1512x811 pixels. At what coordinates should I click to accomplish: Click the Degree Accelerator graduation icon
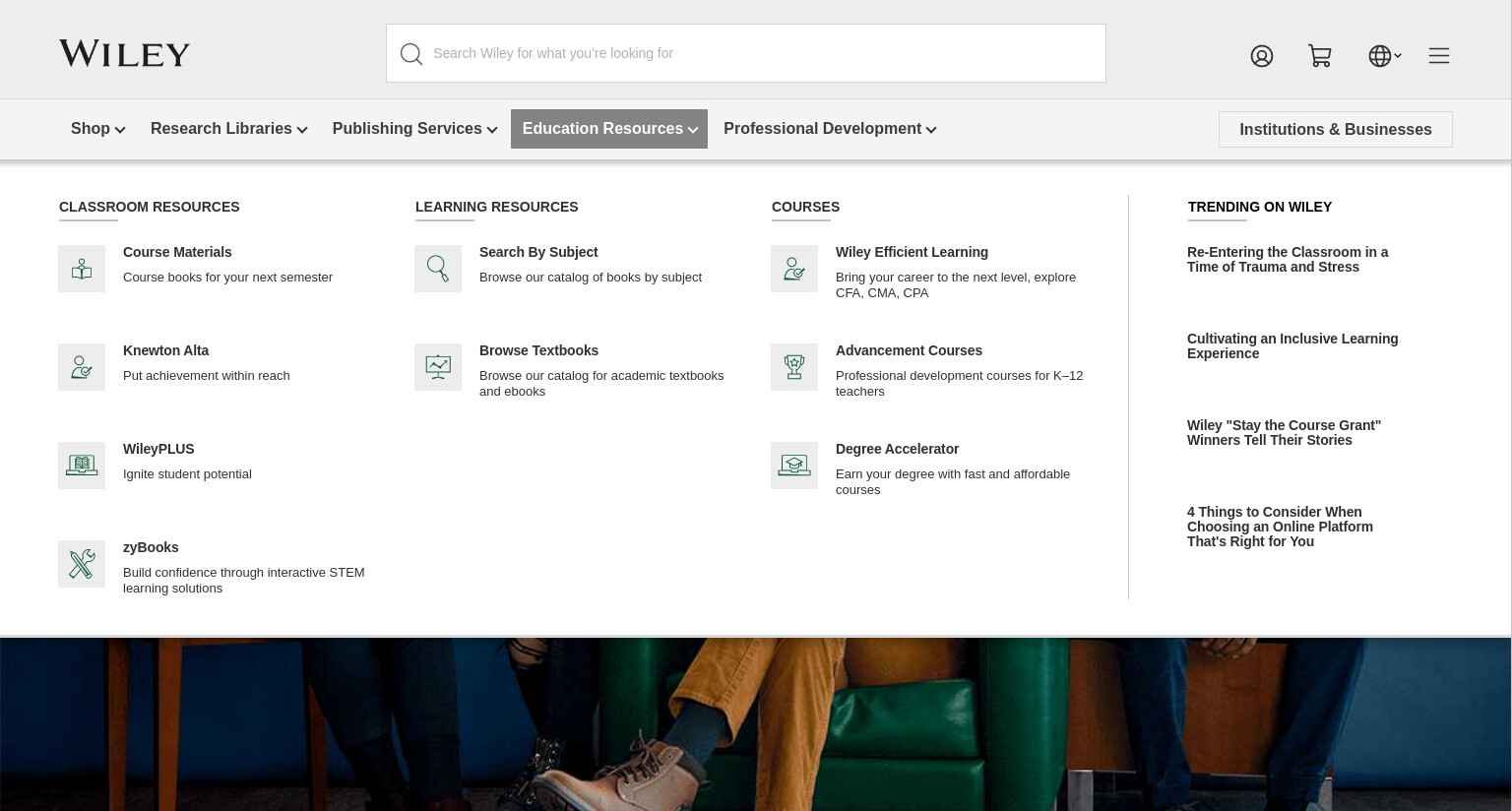(x=794, y=466)
